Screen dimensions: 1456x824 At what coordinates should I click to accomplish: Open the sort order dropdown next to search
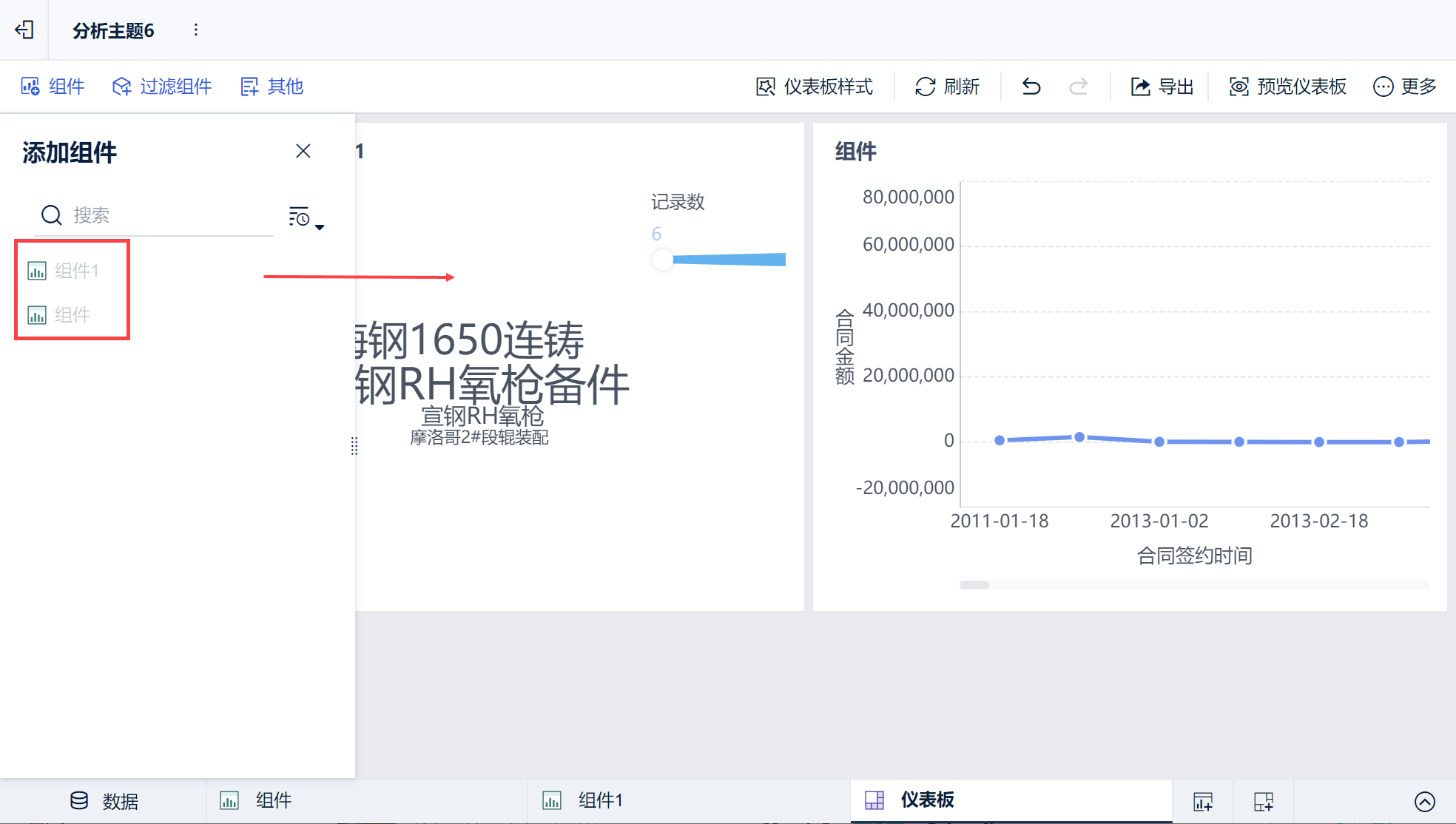pyautogui.click(x=306, y=217)
